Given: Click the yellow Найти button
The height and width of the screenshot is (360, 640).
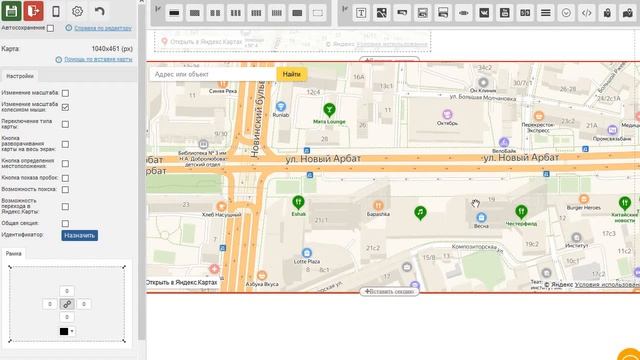Looking at the screenshot, I should (291, 74).
